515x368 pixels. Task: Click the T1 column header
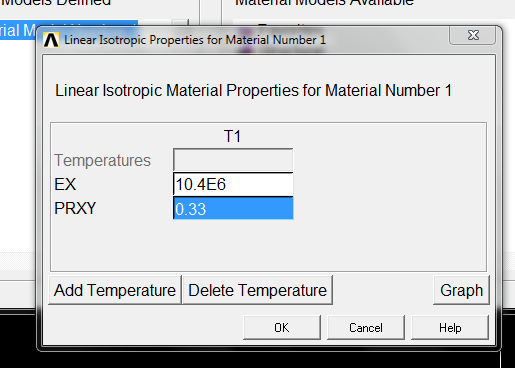232,136
